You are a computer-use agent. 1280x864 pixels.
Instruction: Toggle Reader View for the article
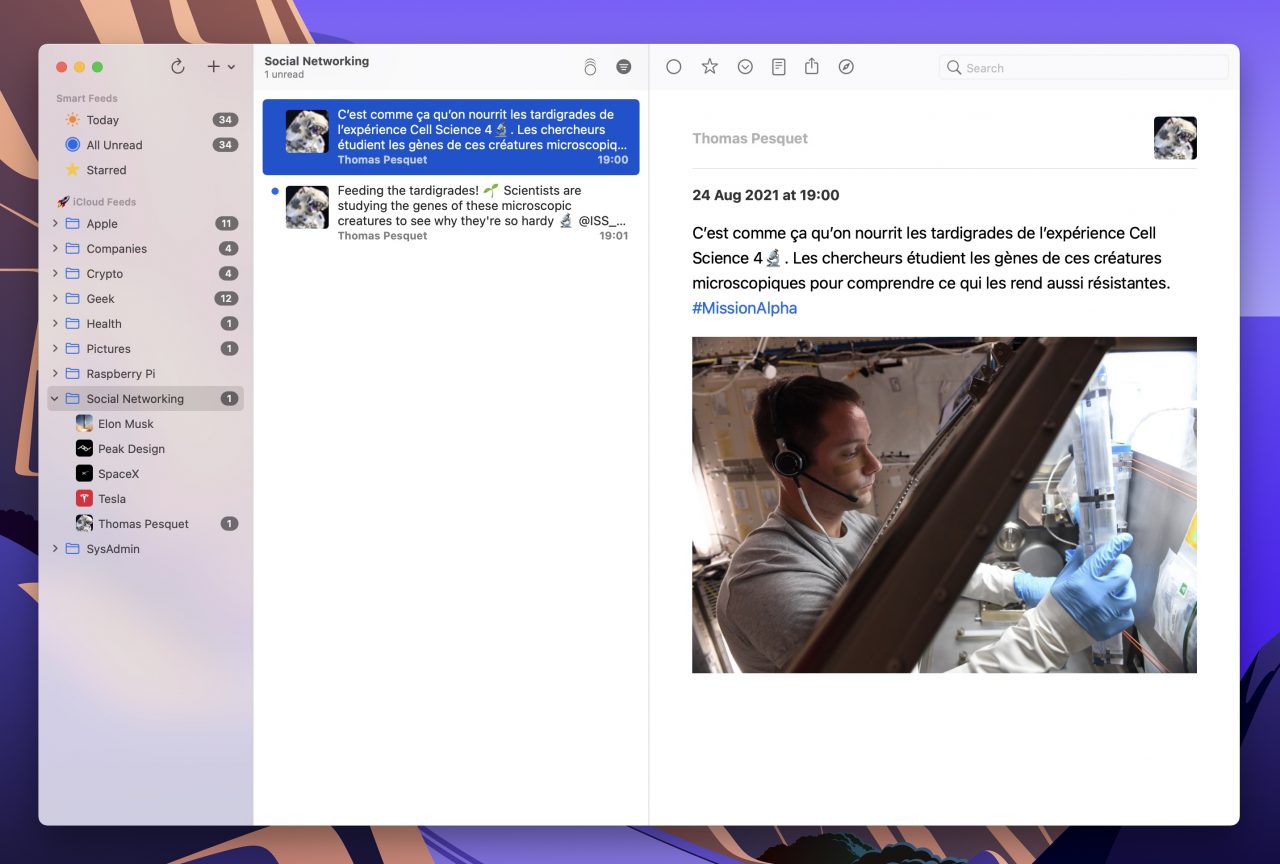779,67
